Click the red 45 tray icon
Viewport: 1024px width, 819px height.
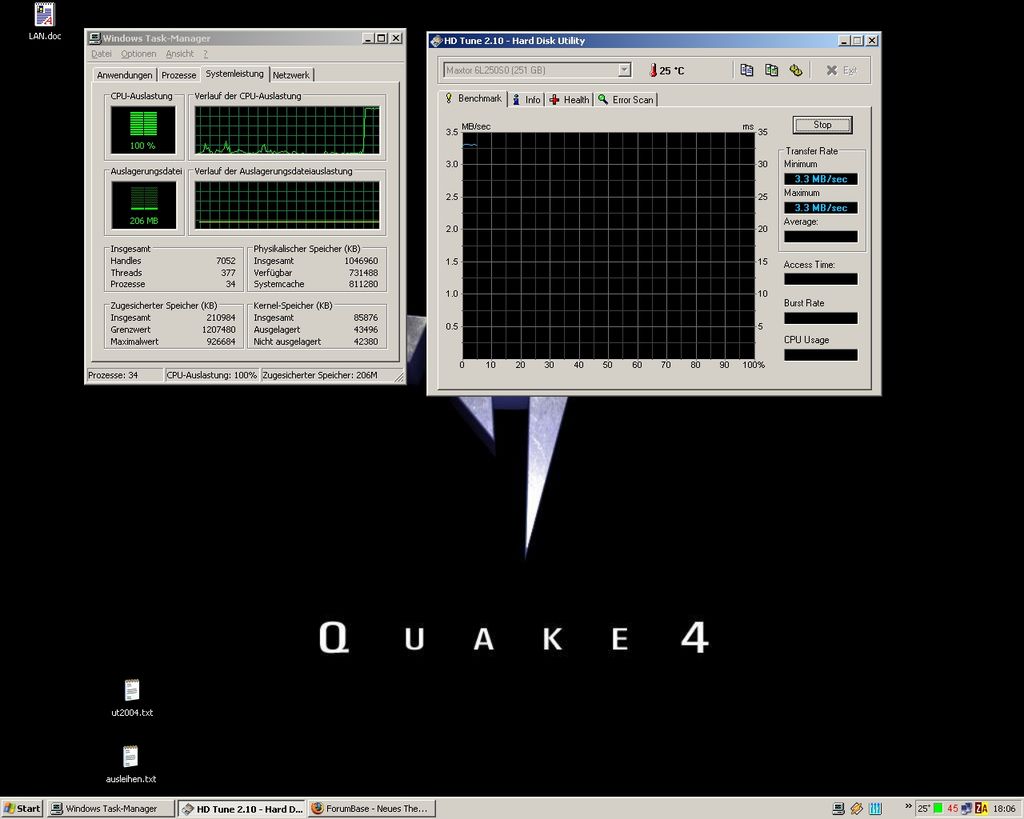pyautogui.click(x=952, y=809)
